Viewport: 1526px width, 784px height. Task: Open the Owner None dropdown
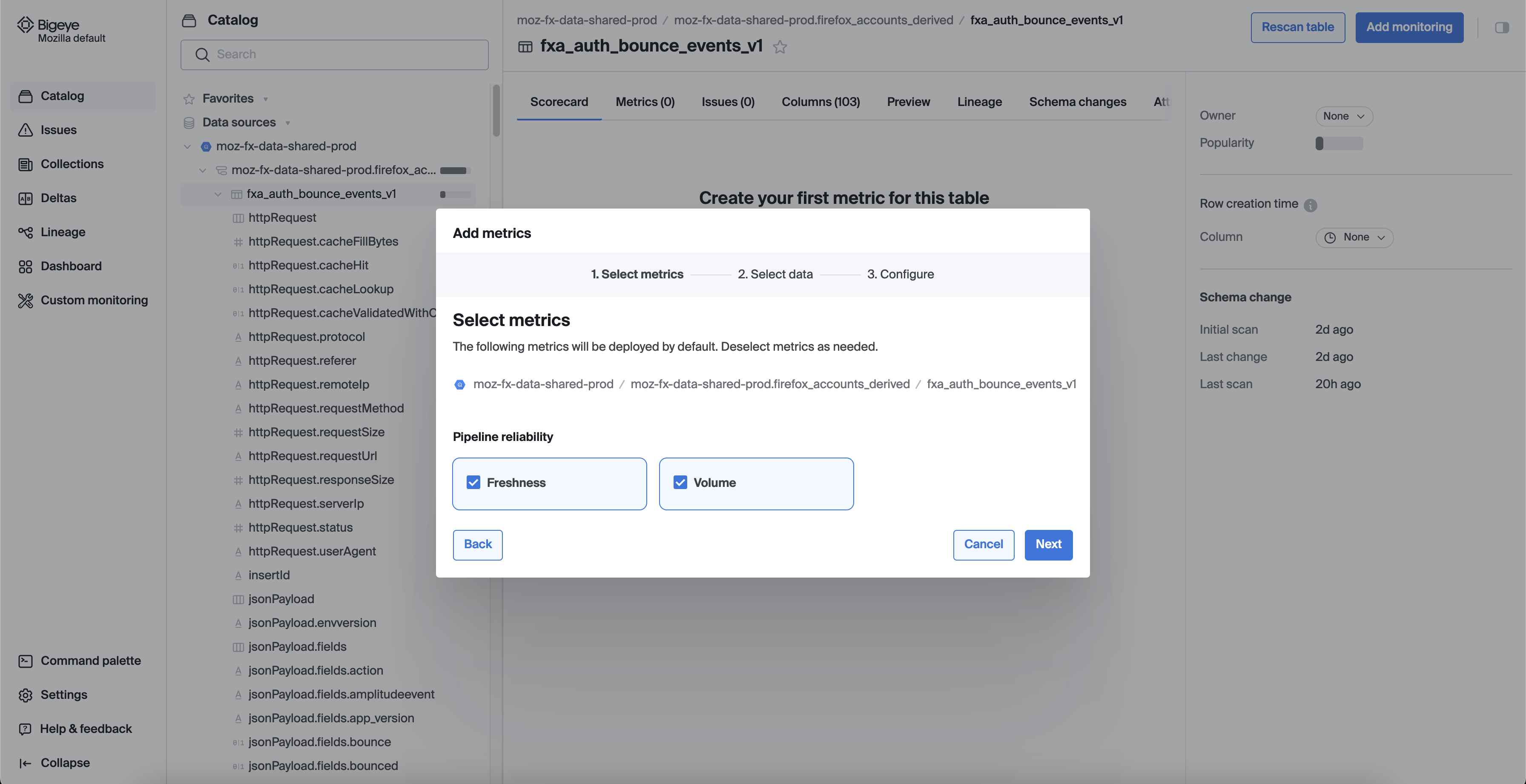click(1343, 116)
